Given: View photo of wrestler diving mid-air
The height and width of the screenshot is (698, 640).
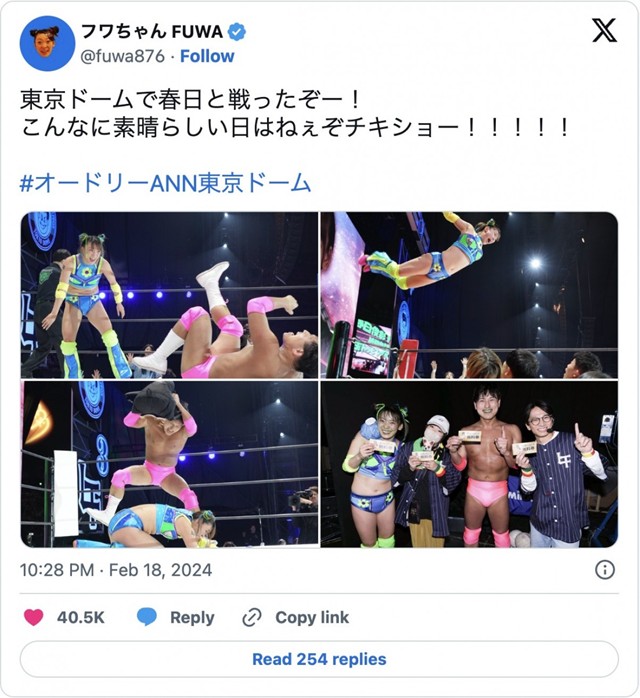Looking at the screenshot, I should click(470, 295).
